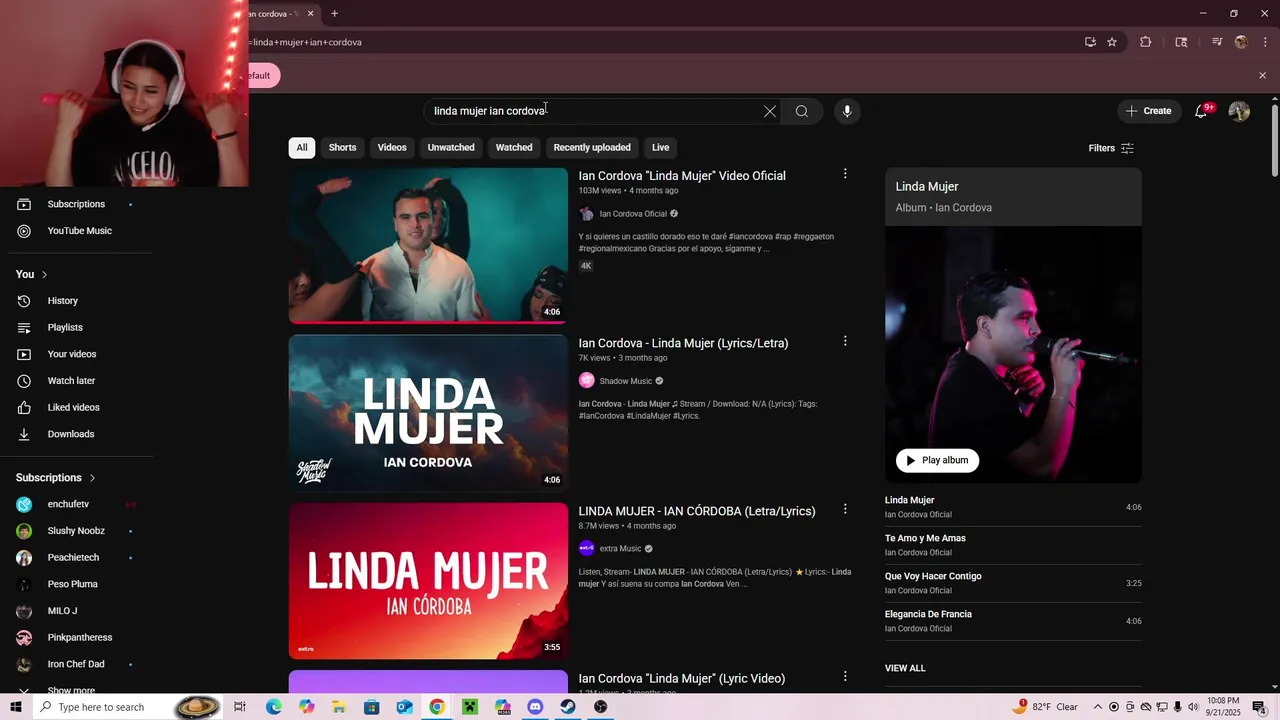The height and width of the screenshot is (720, 1280).
Task: Open title Ian Cordova "Linda Mujer" (Lyric Video)
Action: [682, 679]
